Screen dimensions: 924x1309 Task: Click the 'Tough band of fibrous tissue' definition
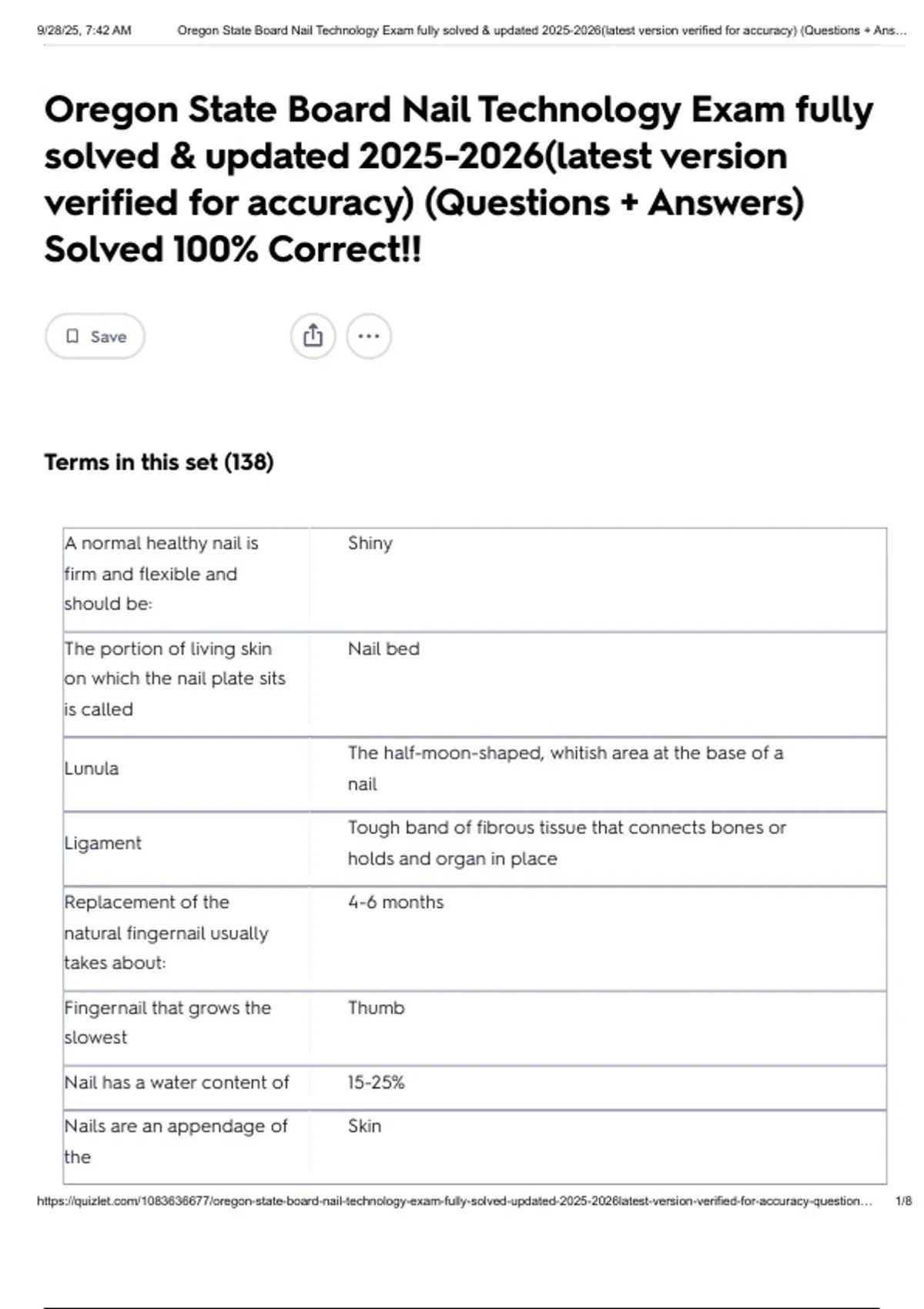point(567,842)
